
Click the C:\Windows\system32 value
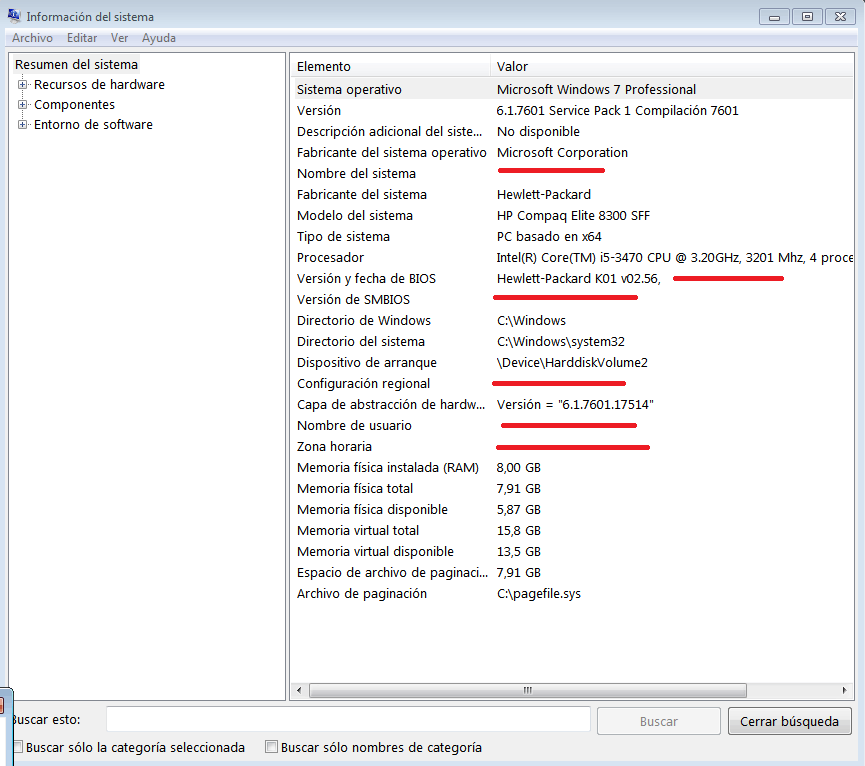(560, 341)
